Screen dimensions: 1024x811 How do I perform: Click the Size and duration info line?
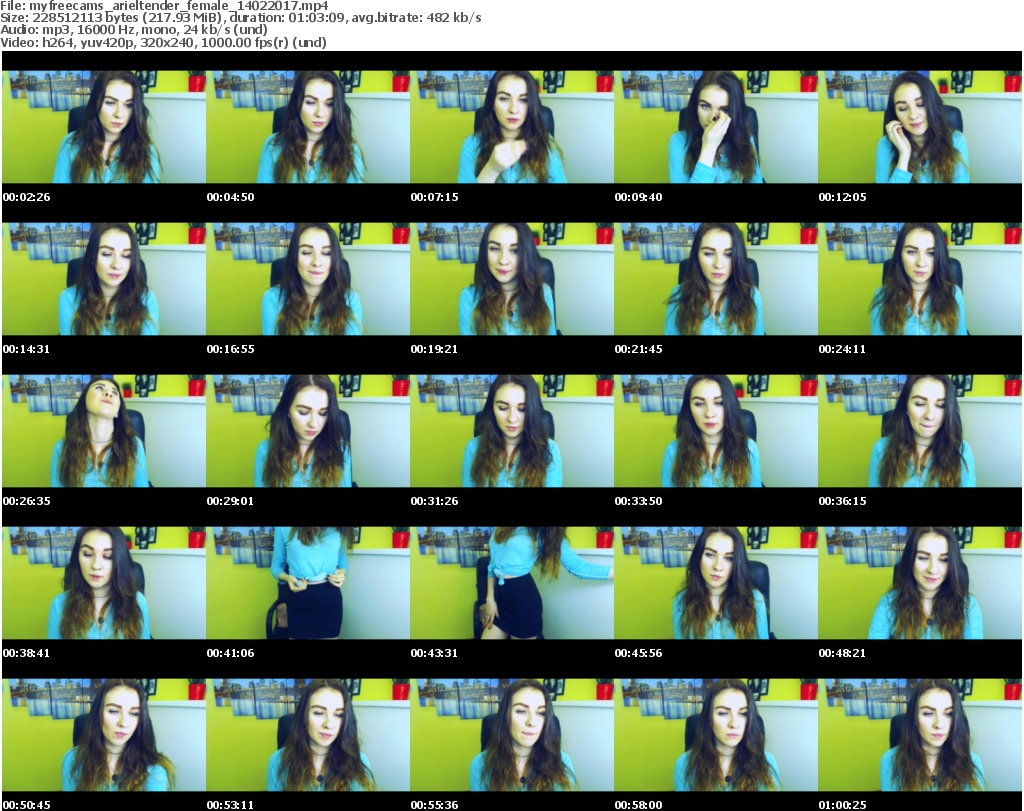click(x=241, y=18)
